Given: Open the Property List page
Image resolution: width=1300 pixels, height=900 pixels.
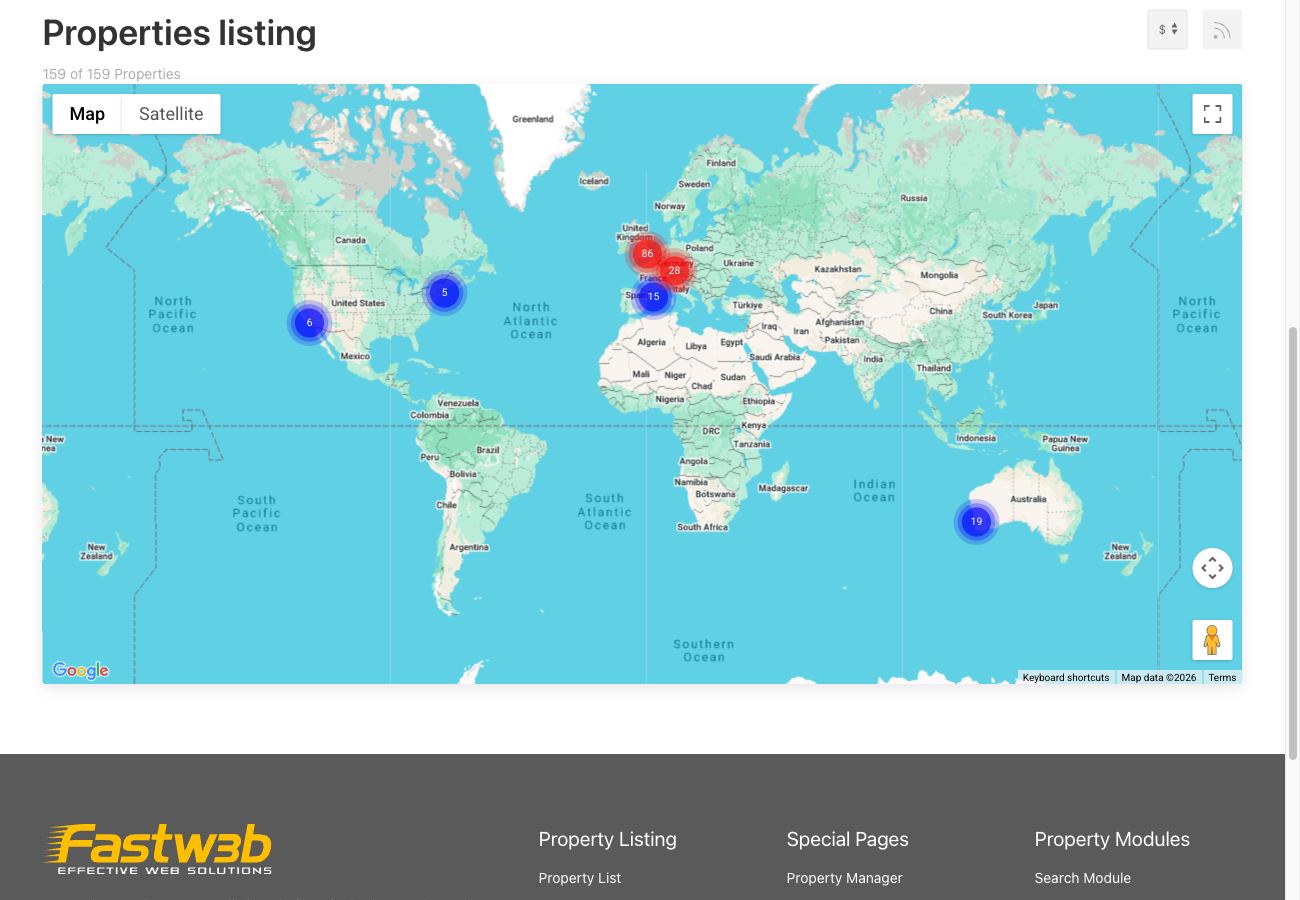Looking at the screenshot, I should (580, 878).
